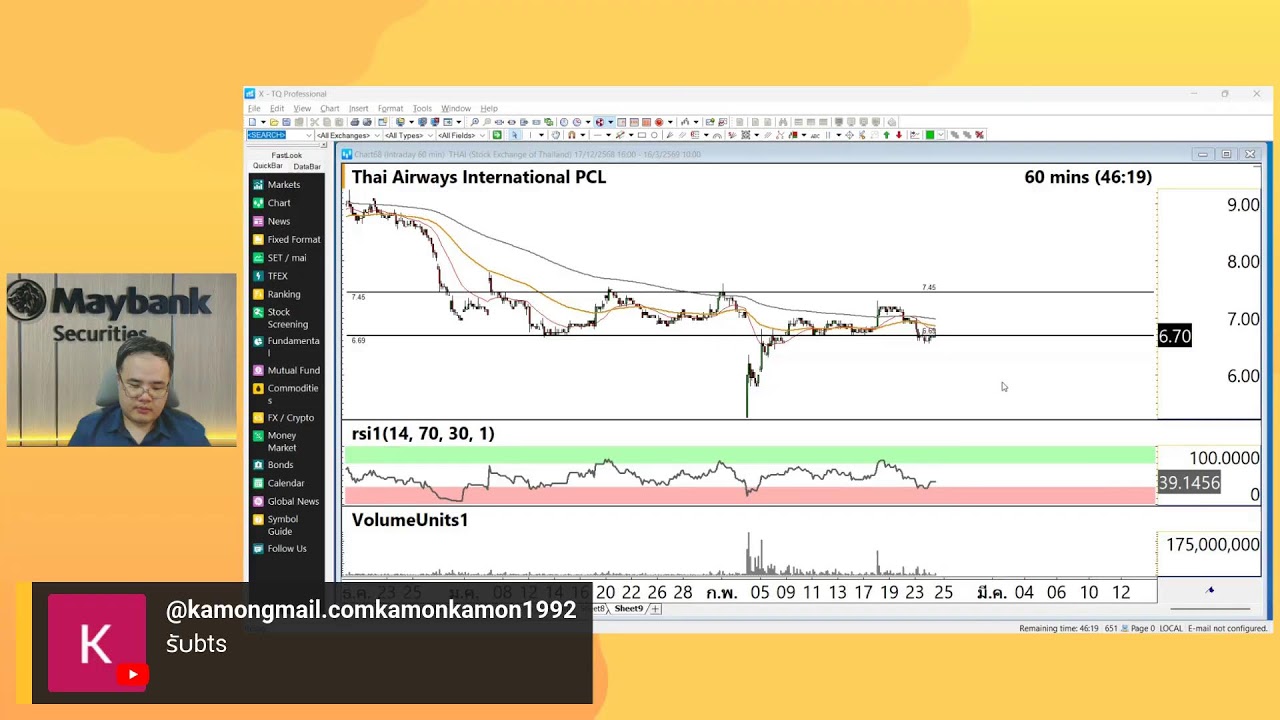Screen dimensions: 1280x720
Task: Open the Chart item in the sidebar
Action: click(279, 203)
